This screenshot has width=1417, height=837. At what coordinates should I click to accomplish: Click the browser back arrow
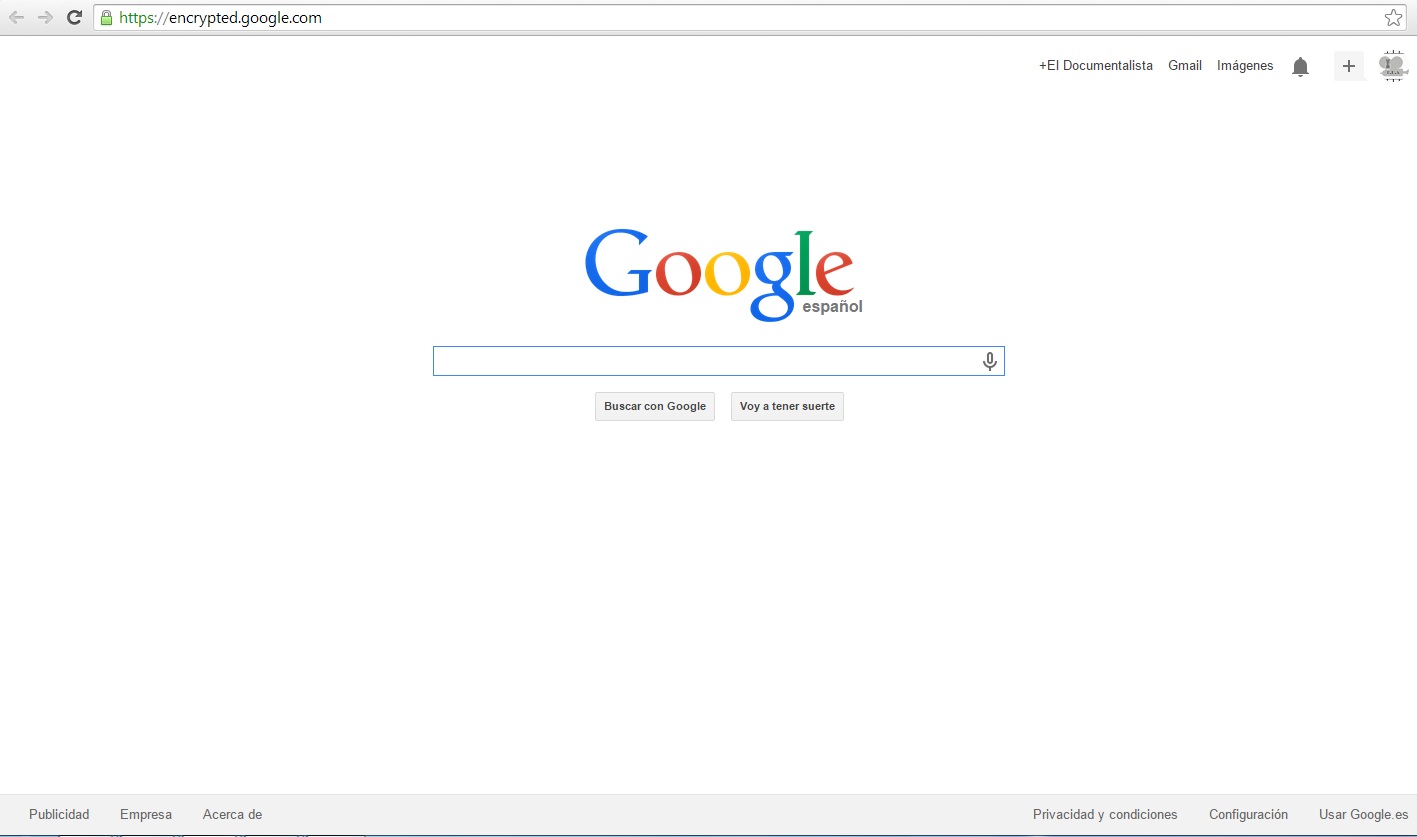pos(16,18)
